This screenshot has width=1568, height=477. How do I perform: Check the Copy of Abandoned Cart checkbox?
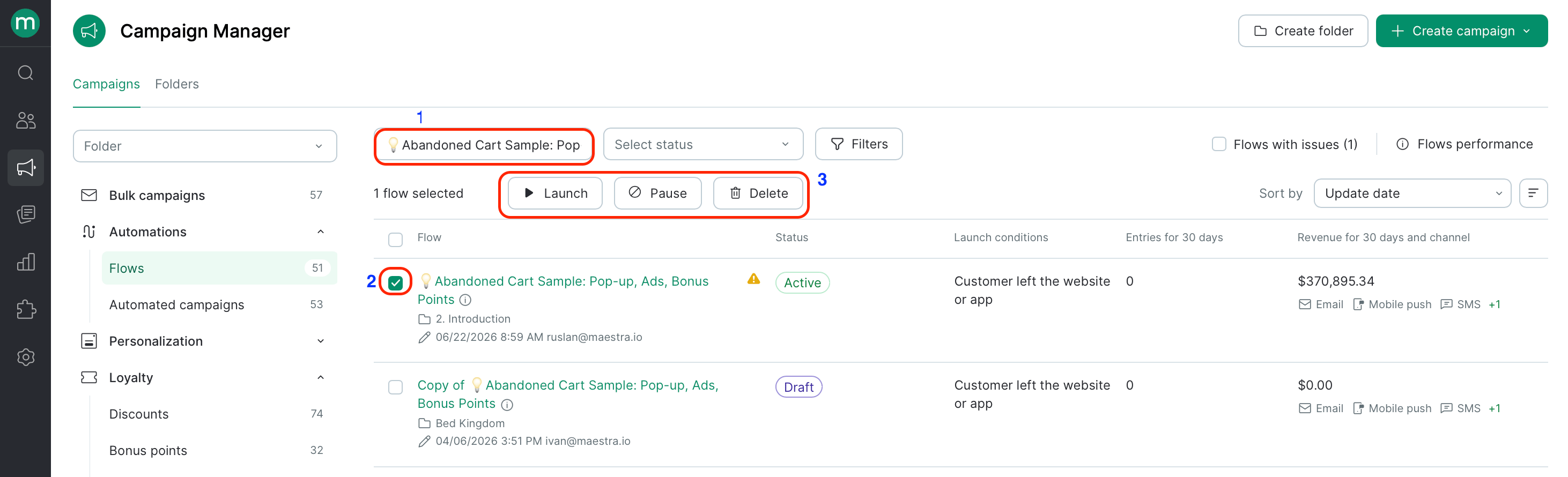pyautogui.click(x=396, y=387)
